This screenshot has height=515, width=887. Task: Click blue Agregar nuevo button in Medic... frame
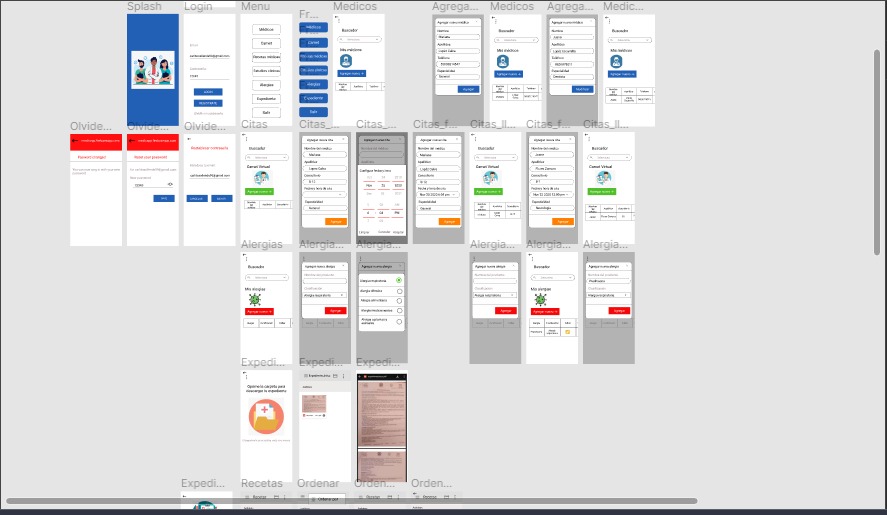click(622, 74)
